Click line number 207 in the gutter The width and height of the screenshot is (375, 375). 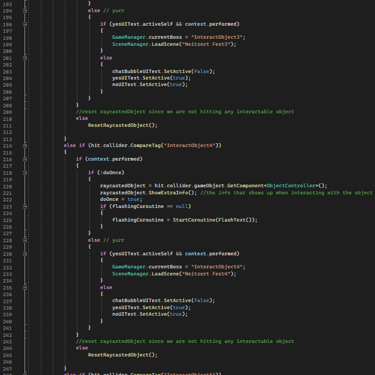pyautogui.click(x=7, y=99)
